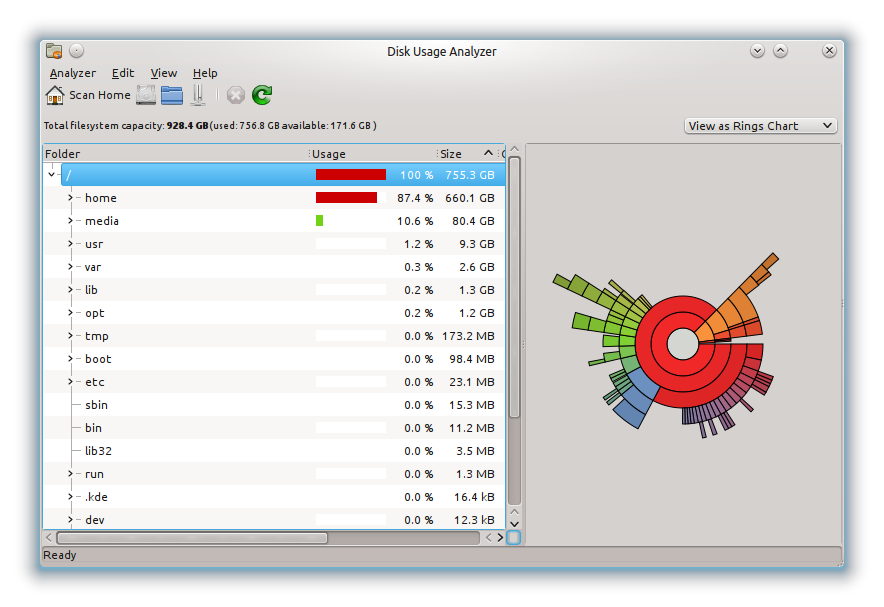Select the sbin folder row
This screenshot has width=884, height=607.
(x=274, y=405)
